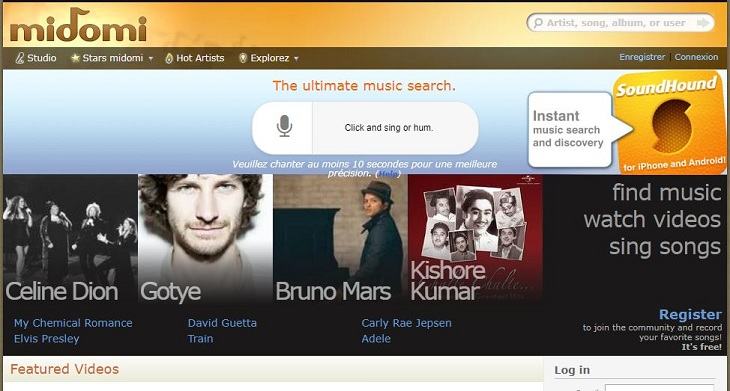
Task: Click the search go arrow button
Action: click(x=703, y=22)
